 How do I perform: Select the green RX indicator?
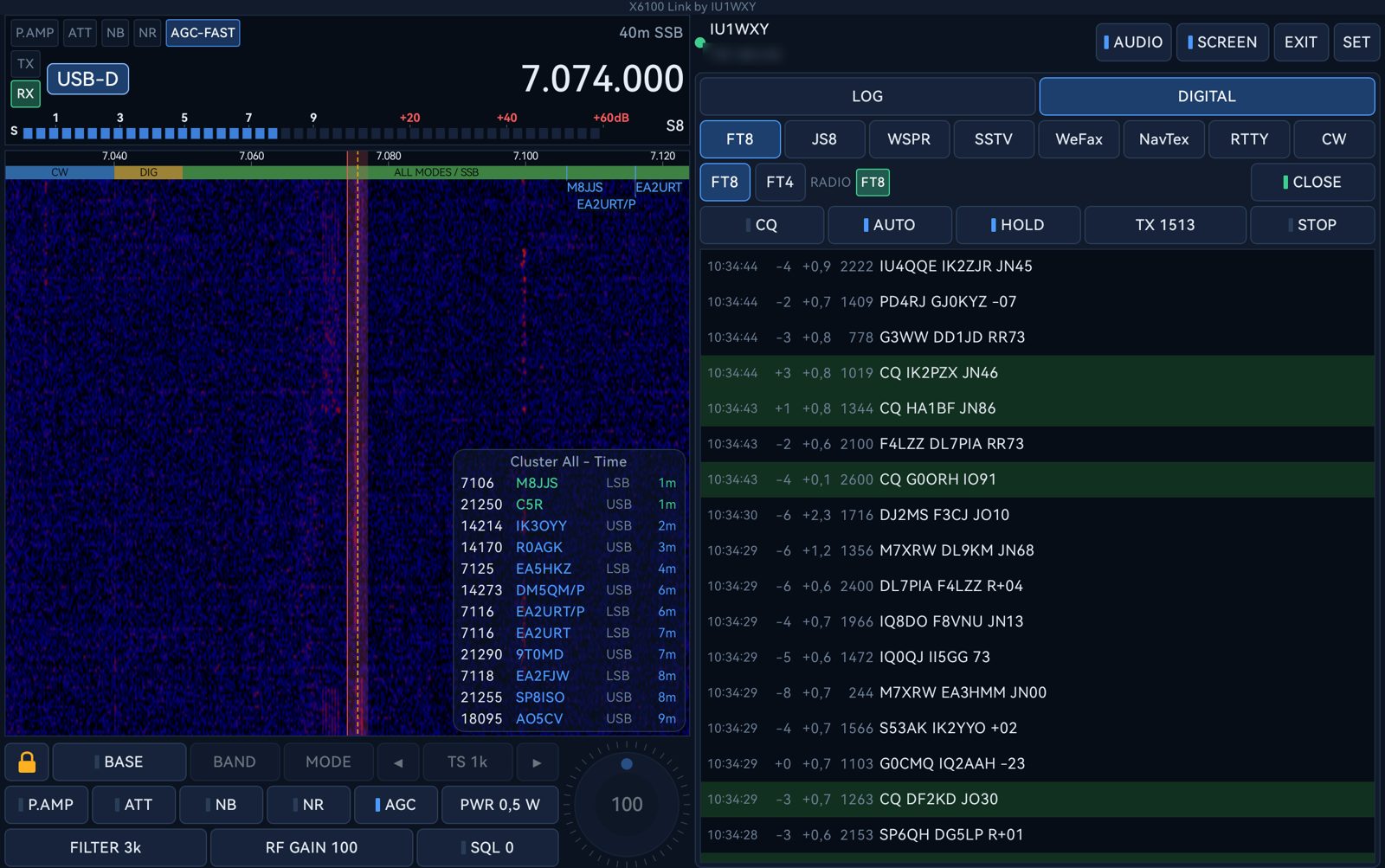pyautogui.click(x=26, y=93)
